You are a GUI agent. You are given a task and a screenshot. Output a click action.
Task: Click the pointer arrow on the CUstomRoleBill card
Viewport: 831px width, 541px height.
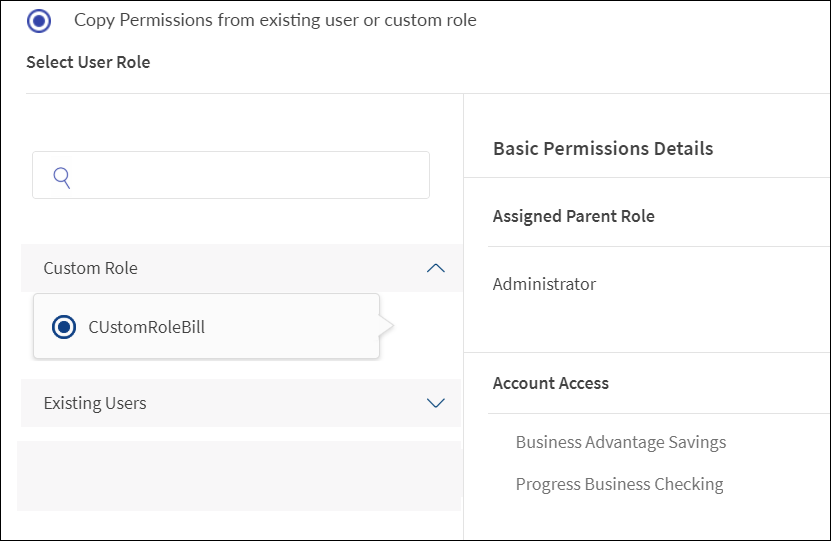point(386,326)
